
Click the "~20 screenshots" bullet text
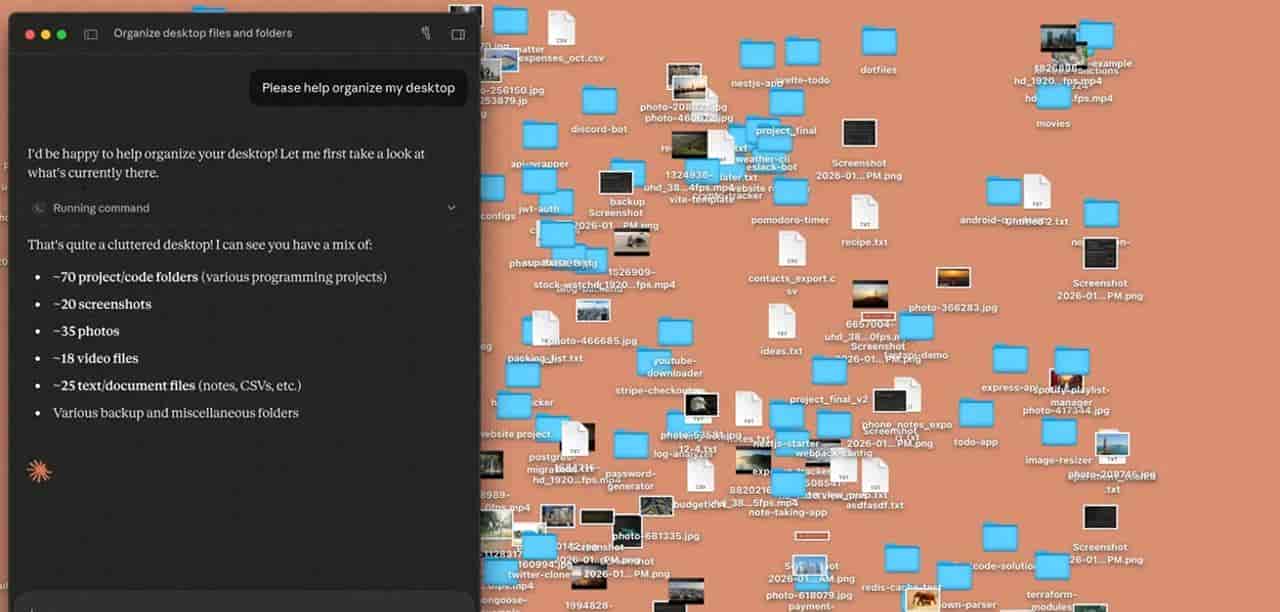102,304
